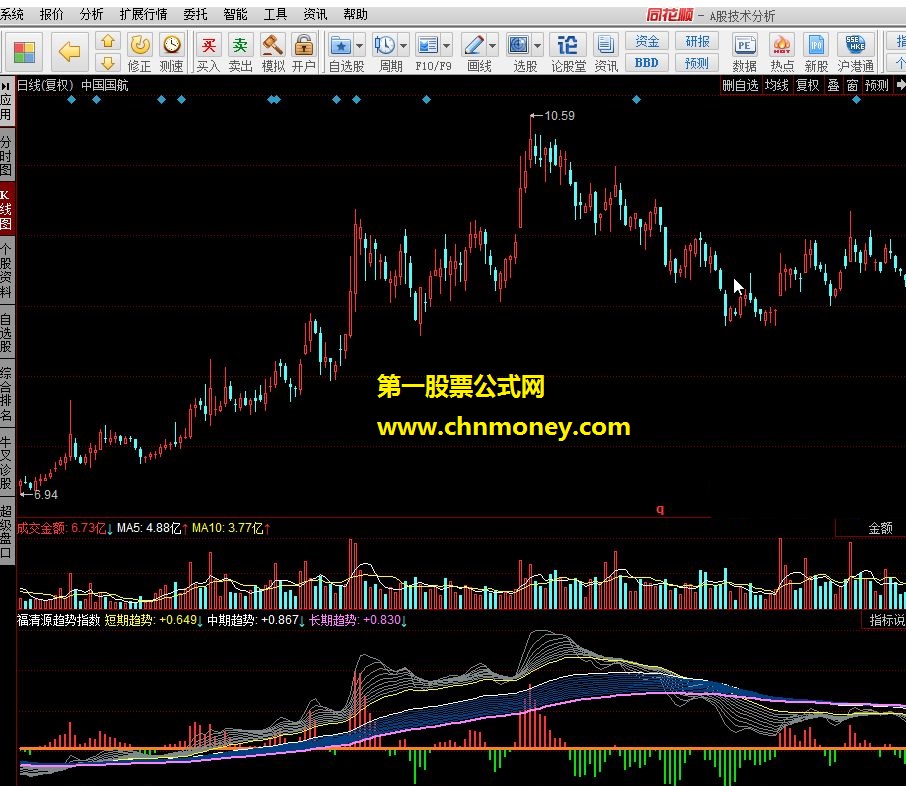
Task: Open the 帮助 menu
Action: coord(355,14)
